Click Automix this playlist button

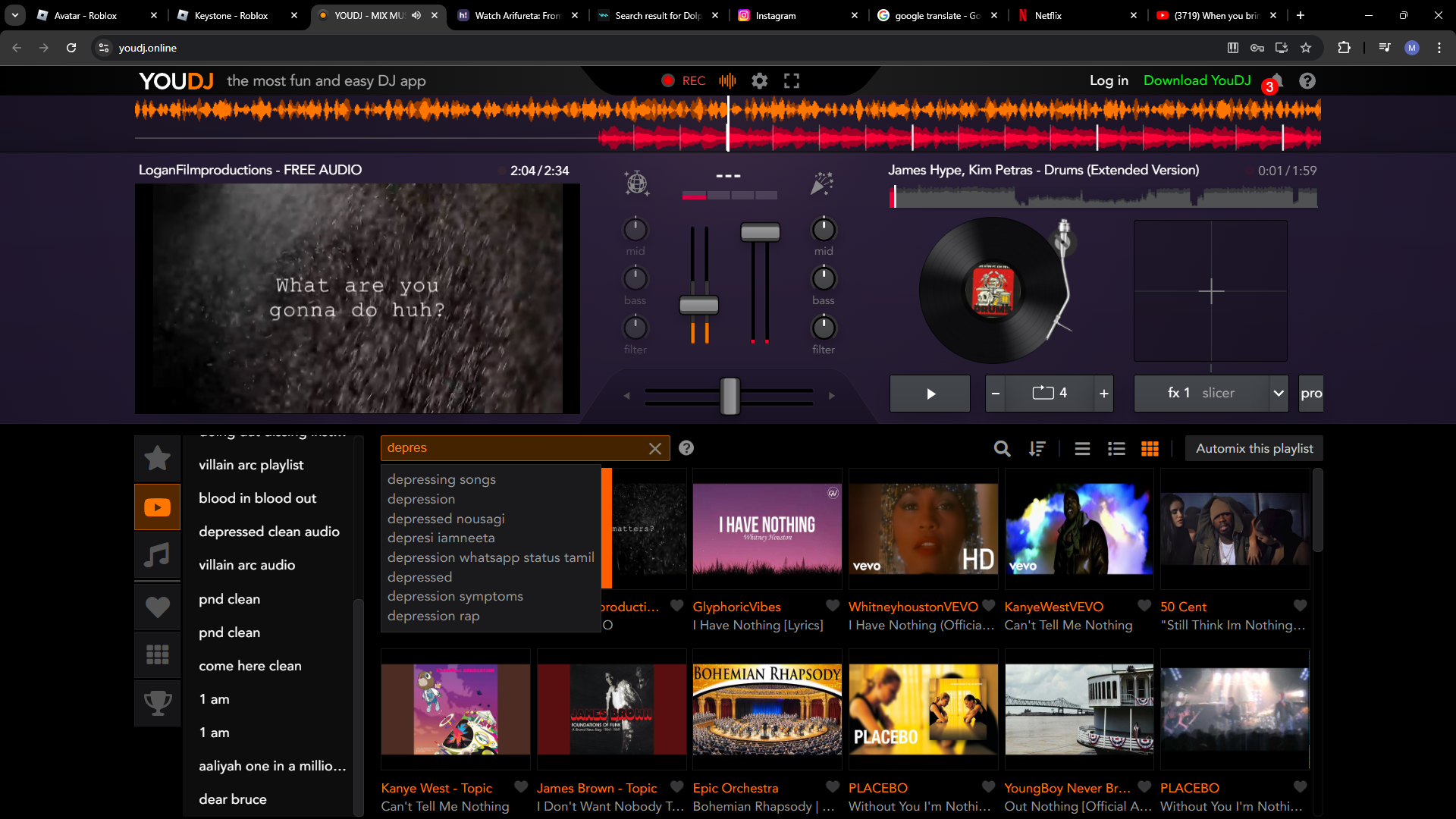point(1254,448)
